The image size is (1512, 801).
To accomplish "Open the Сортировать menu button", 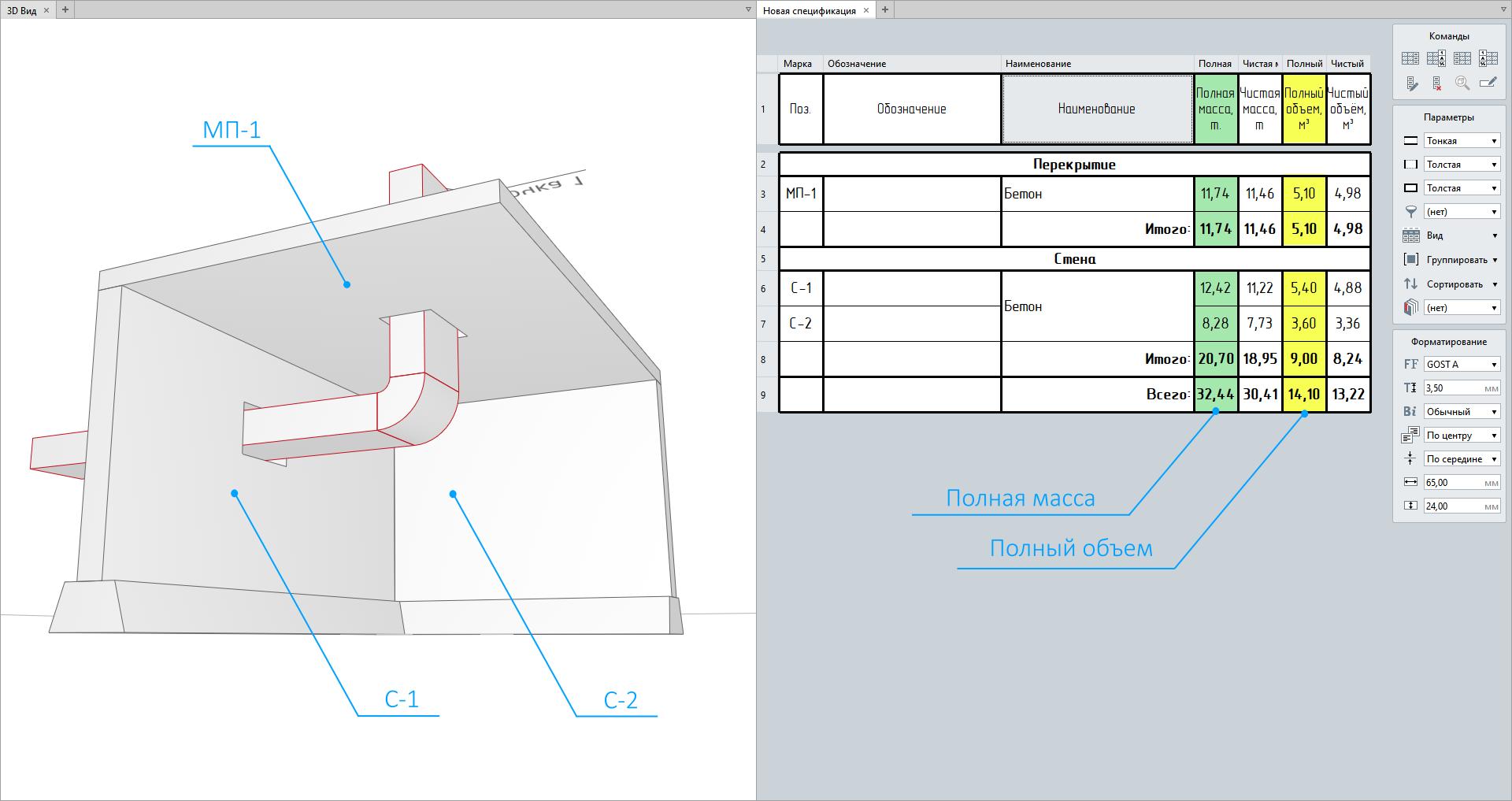I will [x=1461, y=284].
